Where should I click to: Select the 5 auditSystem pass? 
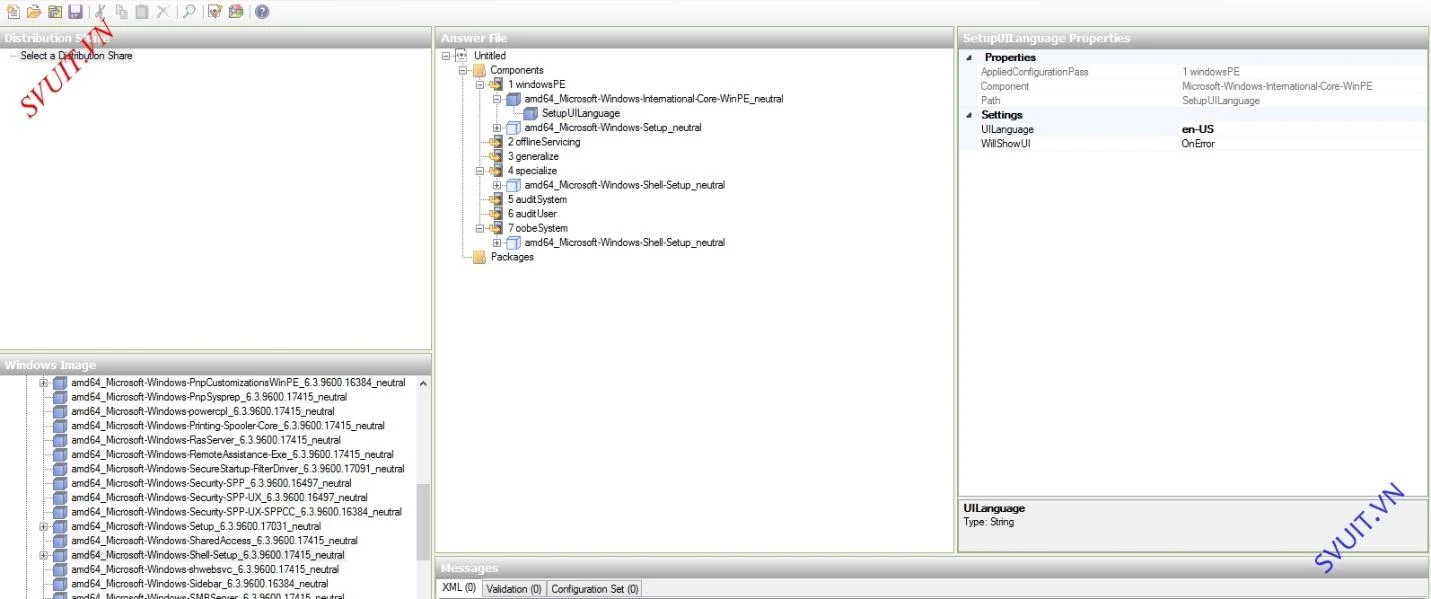point(537,199)
